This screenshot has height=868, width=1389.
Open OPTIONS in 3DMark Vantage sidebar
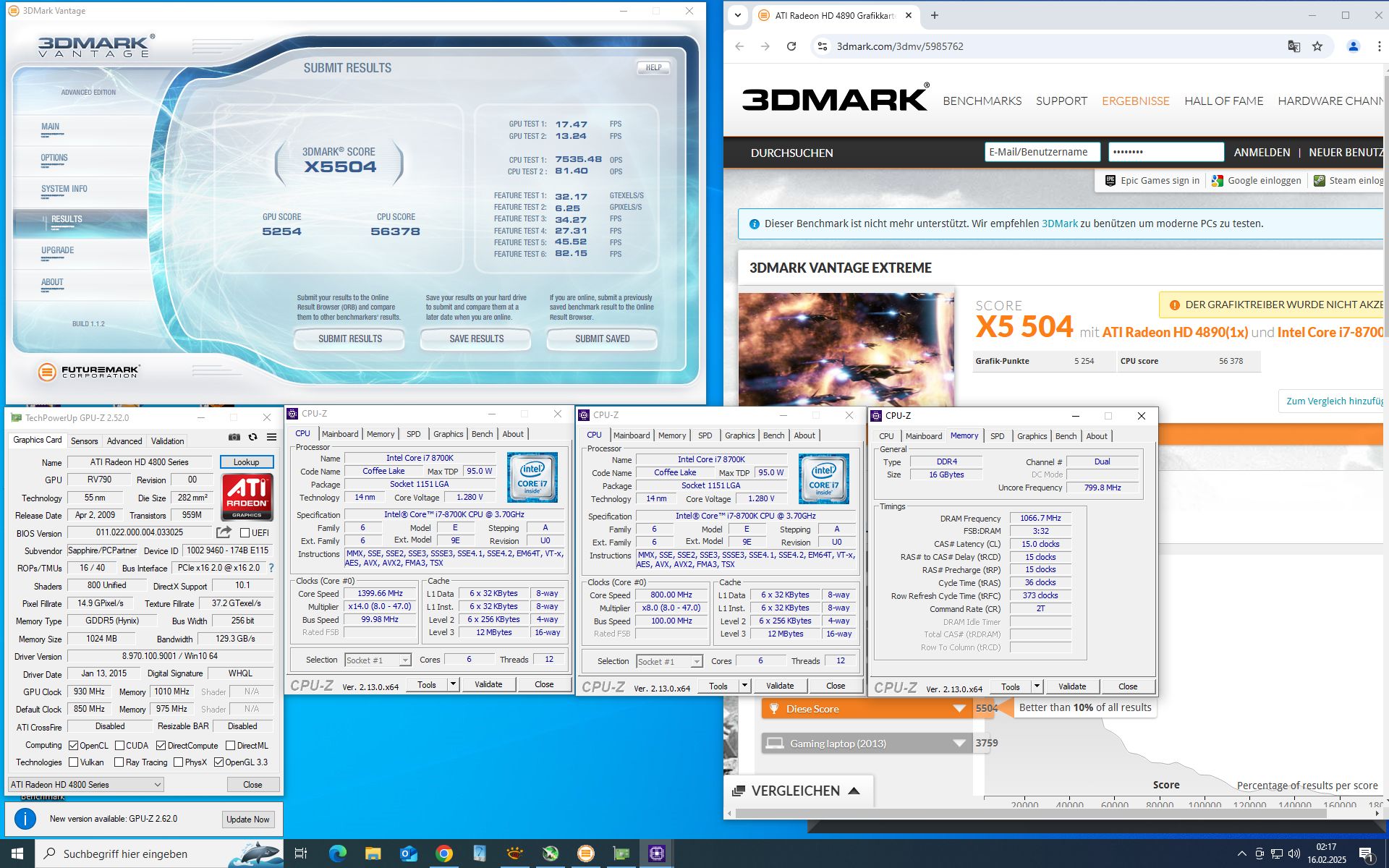point(54,158)
